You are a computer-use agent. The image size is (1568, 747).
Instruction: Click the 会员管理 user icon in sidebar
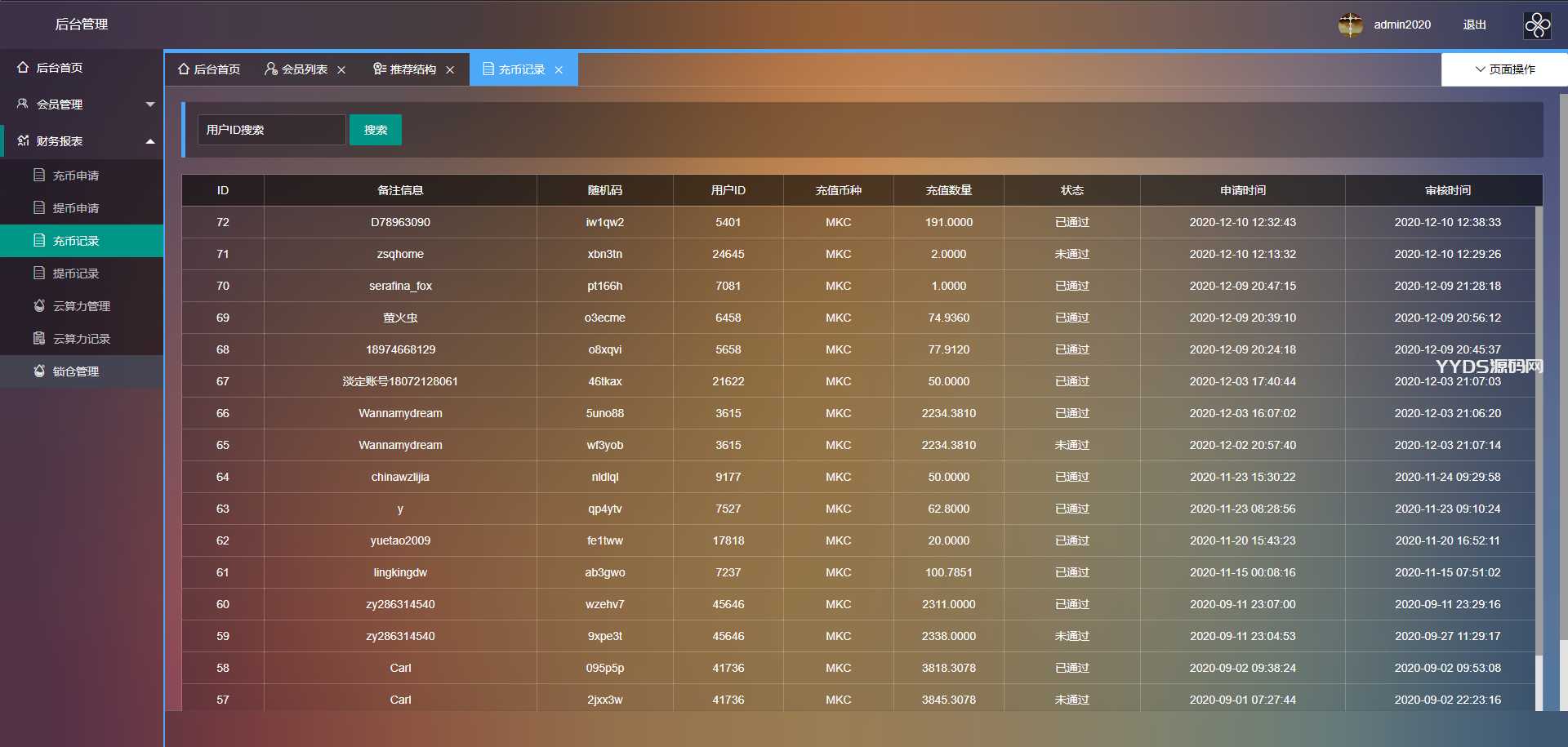tap(23, 104)
